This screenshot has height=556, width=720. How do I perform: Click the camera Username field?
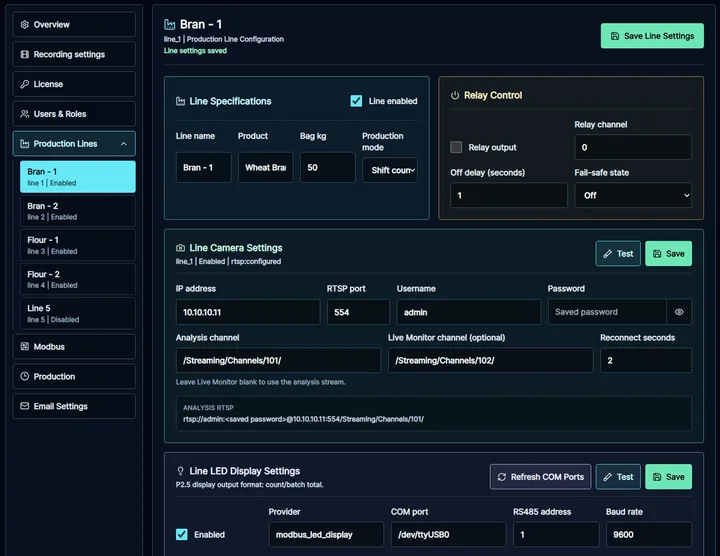469,312
